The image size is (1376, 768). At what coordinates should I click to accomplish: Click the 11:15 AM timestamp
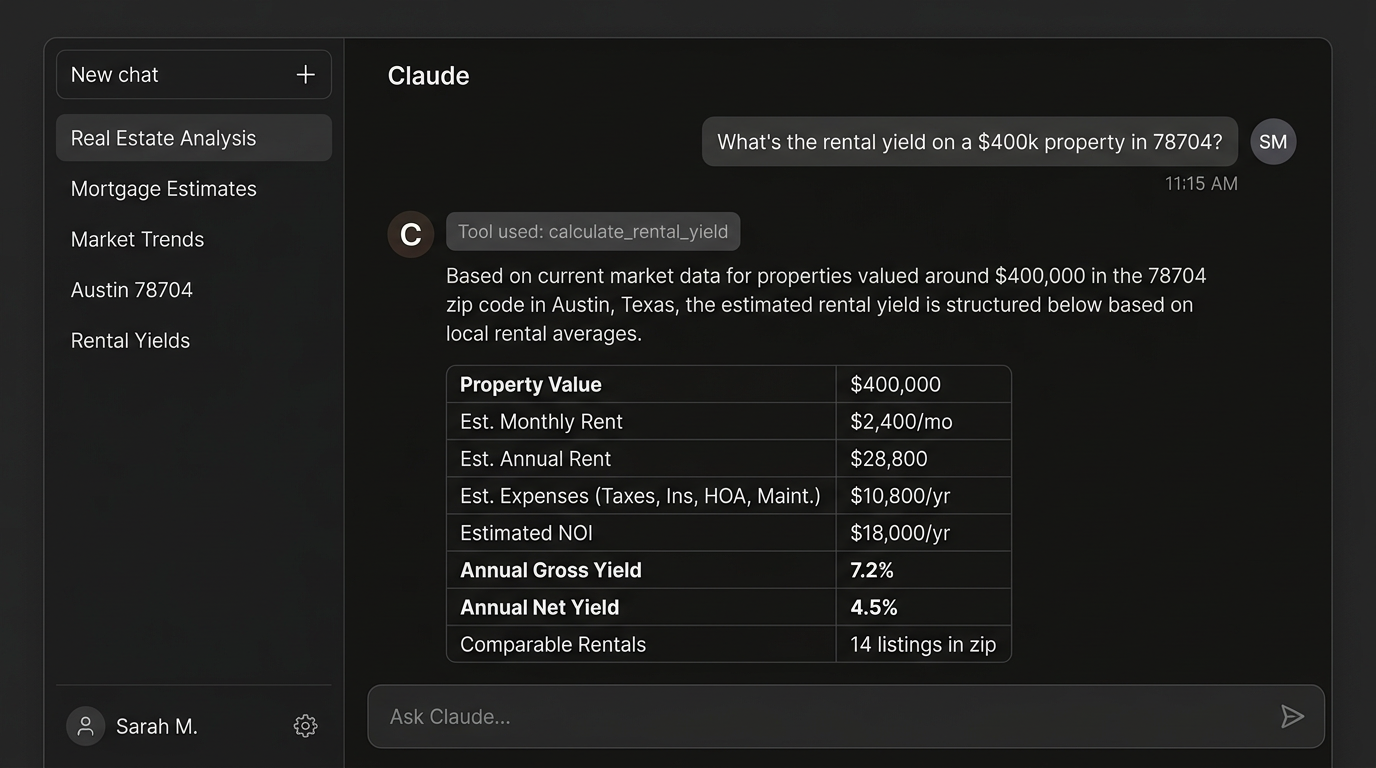pyautogui.click(x=1201, y=183)
